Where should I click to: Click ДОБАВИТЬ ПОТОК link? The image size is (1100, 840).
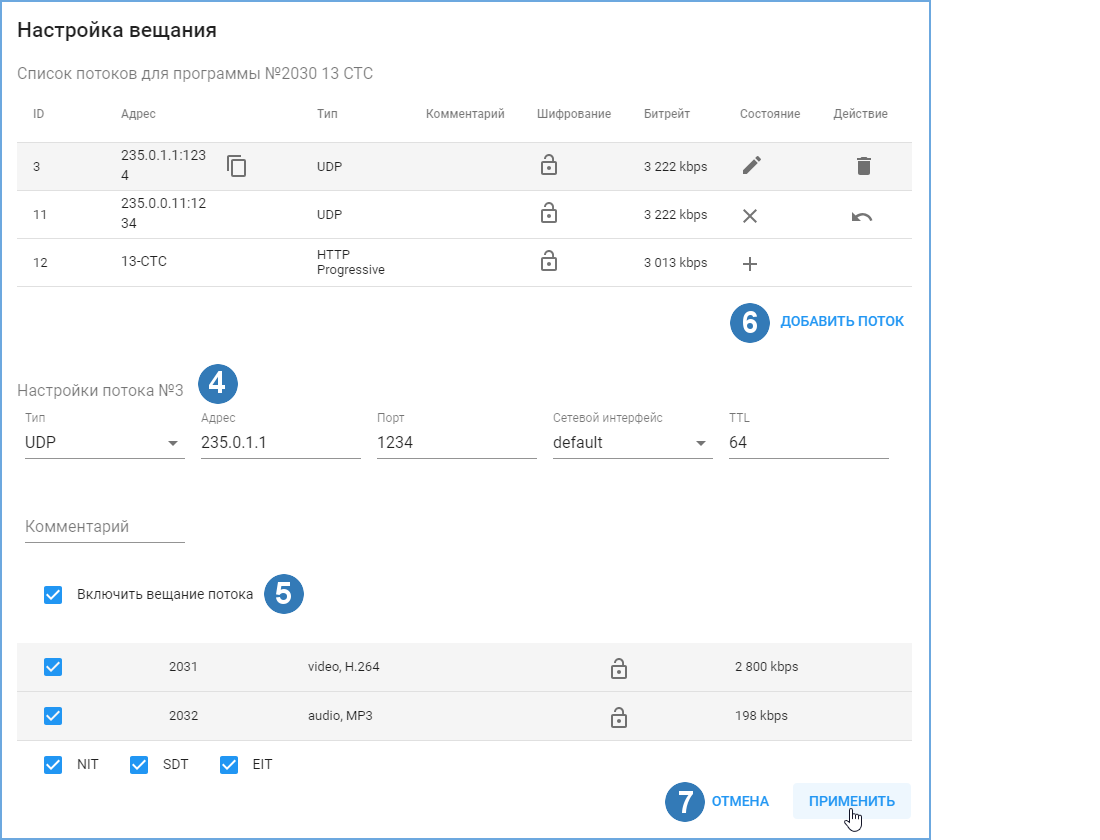tap(842, 321)
